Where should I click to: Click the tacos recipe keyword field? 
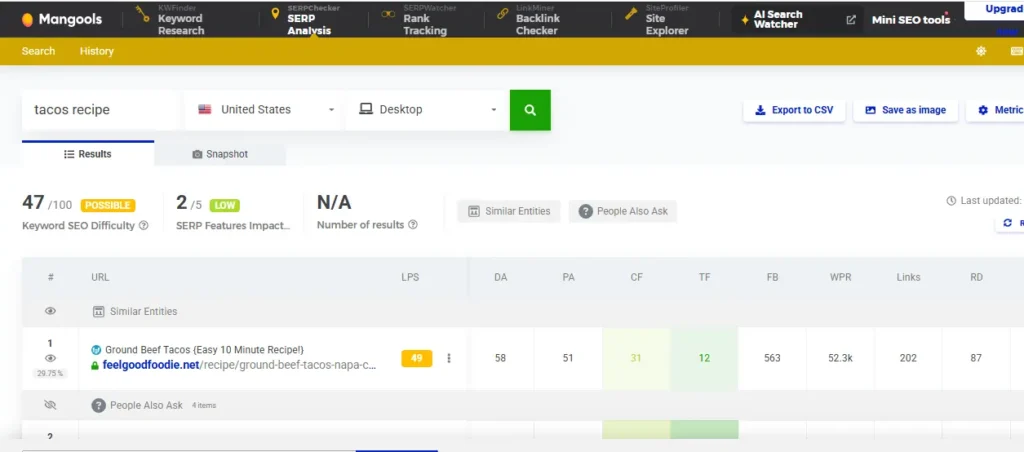point(100,110)
